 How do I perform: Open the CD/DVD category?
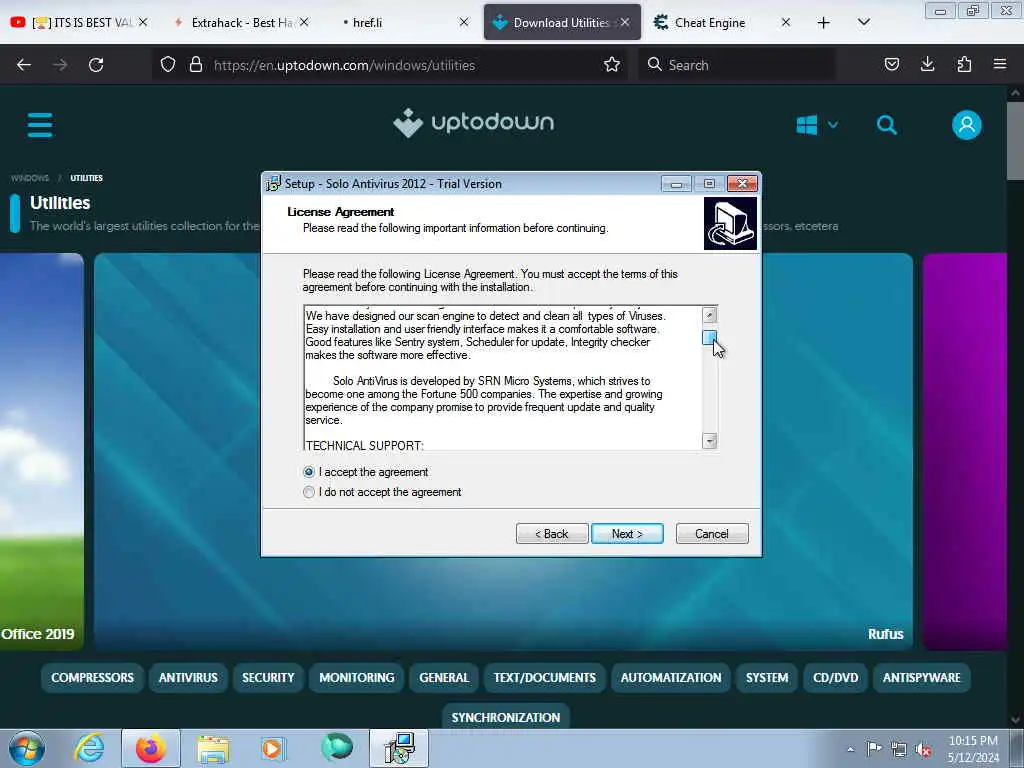click(835, 678)
